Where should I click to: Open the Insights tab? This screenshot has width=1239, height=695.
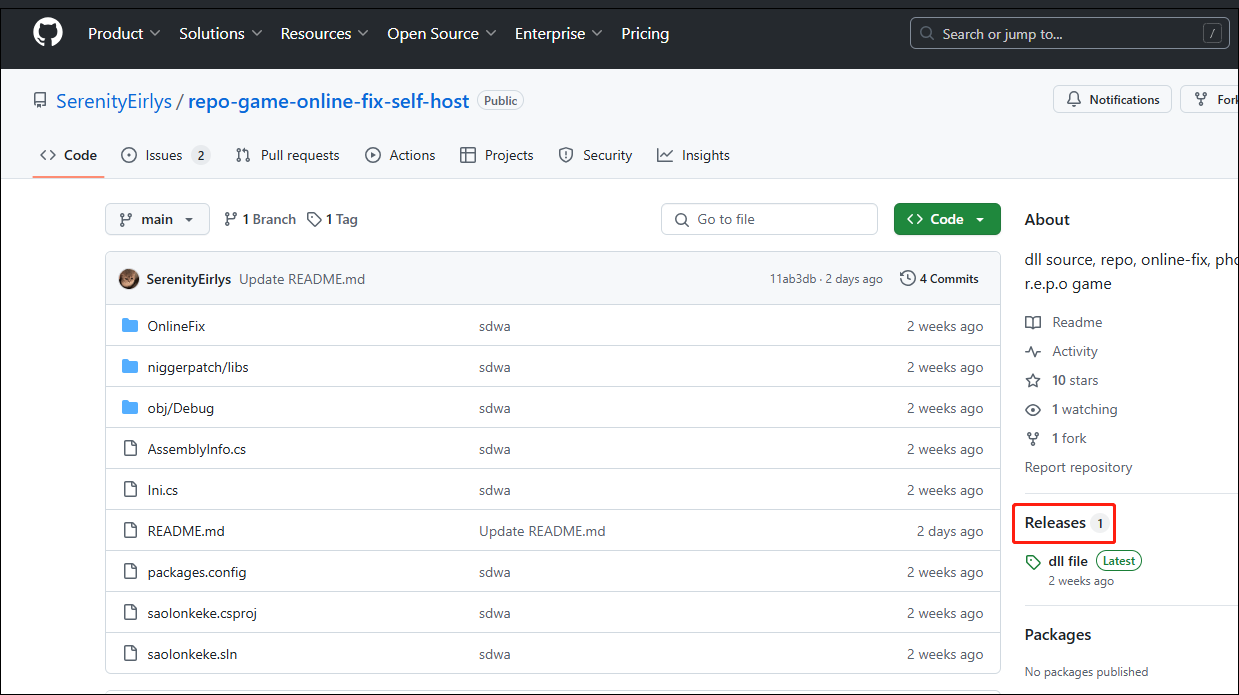click(x=693, y=155)
